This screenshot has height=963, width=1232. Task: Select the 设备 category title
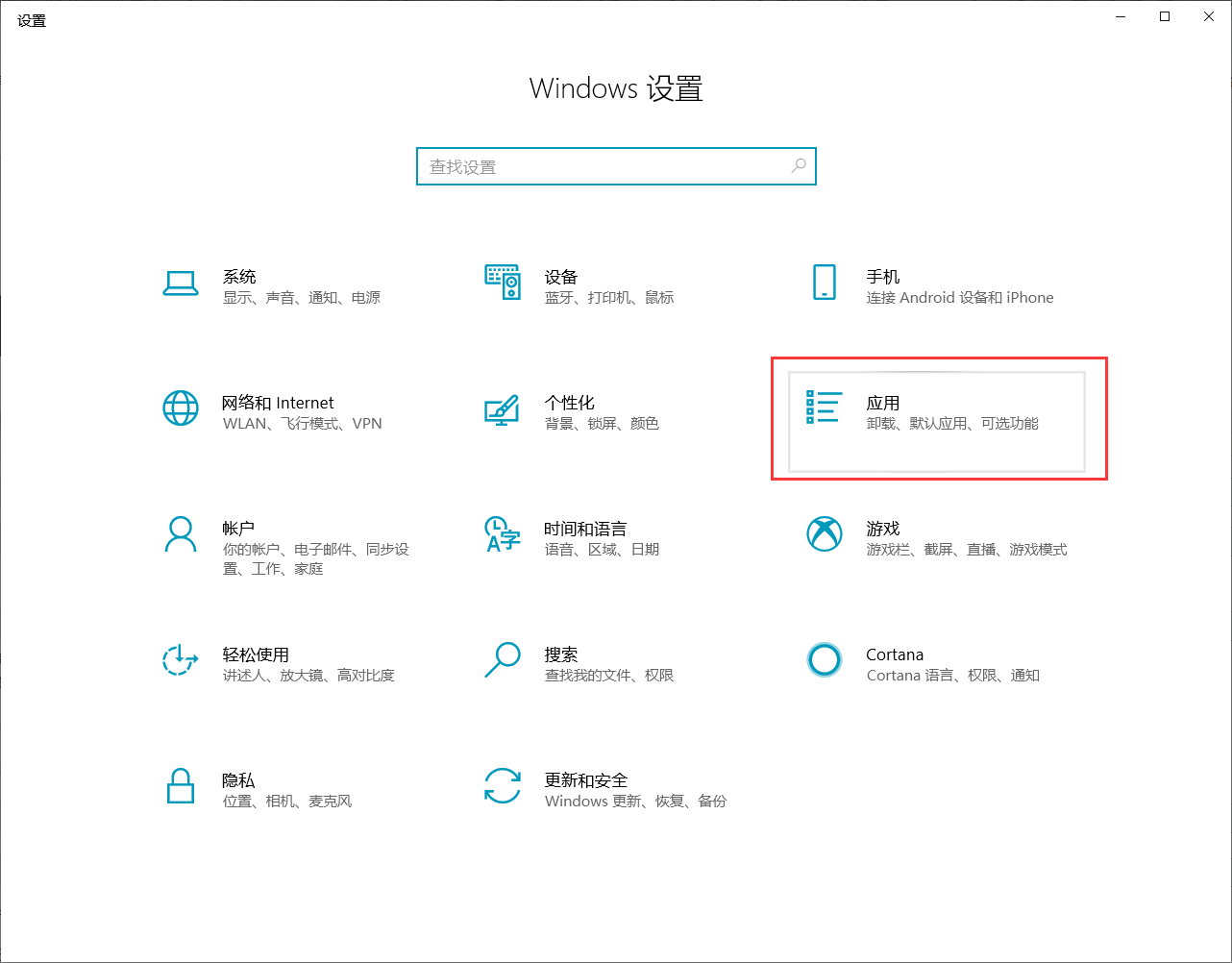point(561,277)
